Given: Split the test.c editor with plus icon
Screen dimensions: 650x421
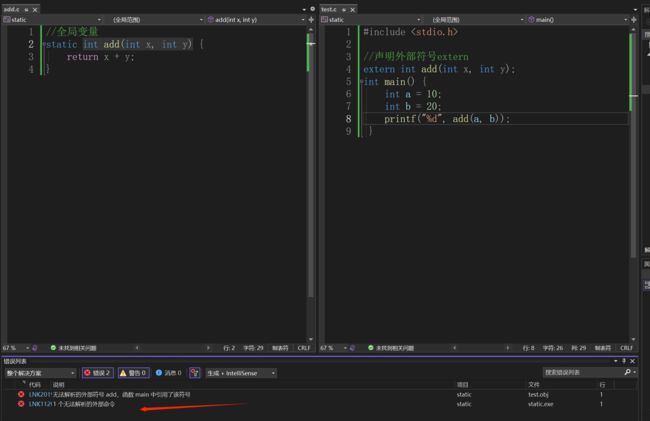Looking at the screenshot, I should (x=633, y=19).
